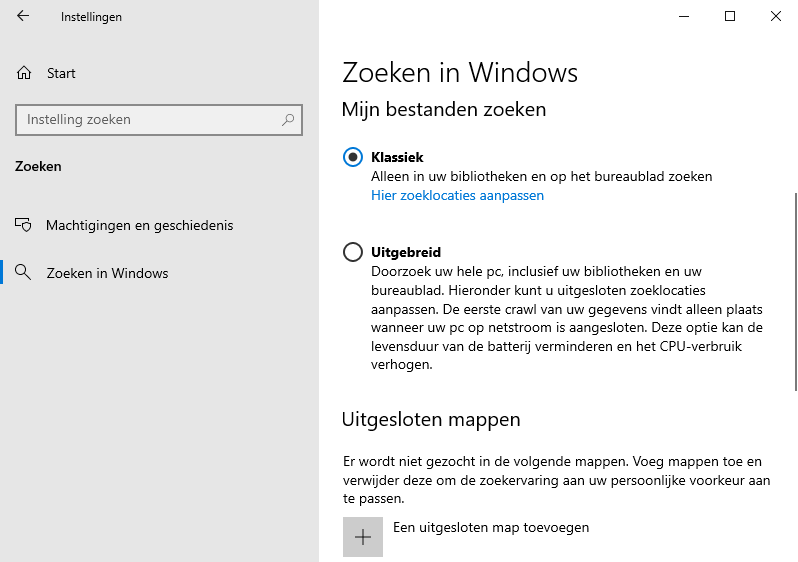Click the Uitgebreid option label text

(x=406, y=253)
